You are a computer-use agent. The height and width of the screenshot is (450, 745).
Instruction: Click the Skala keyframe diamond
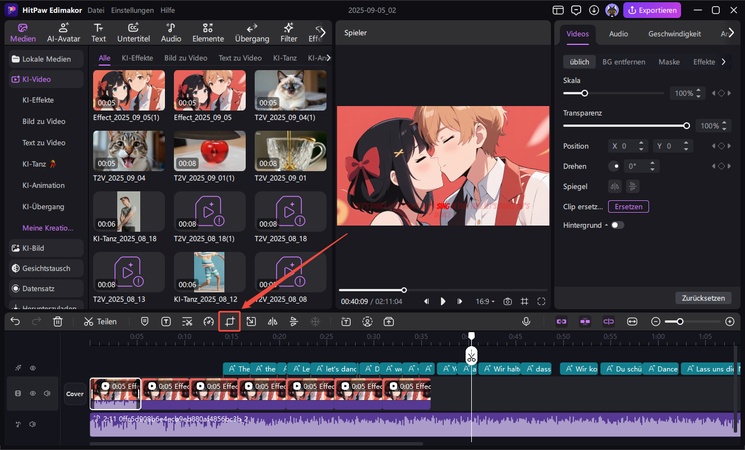click(x=721, y=93)
